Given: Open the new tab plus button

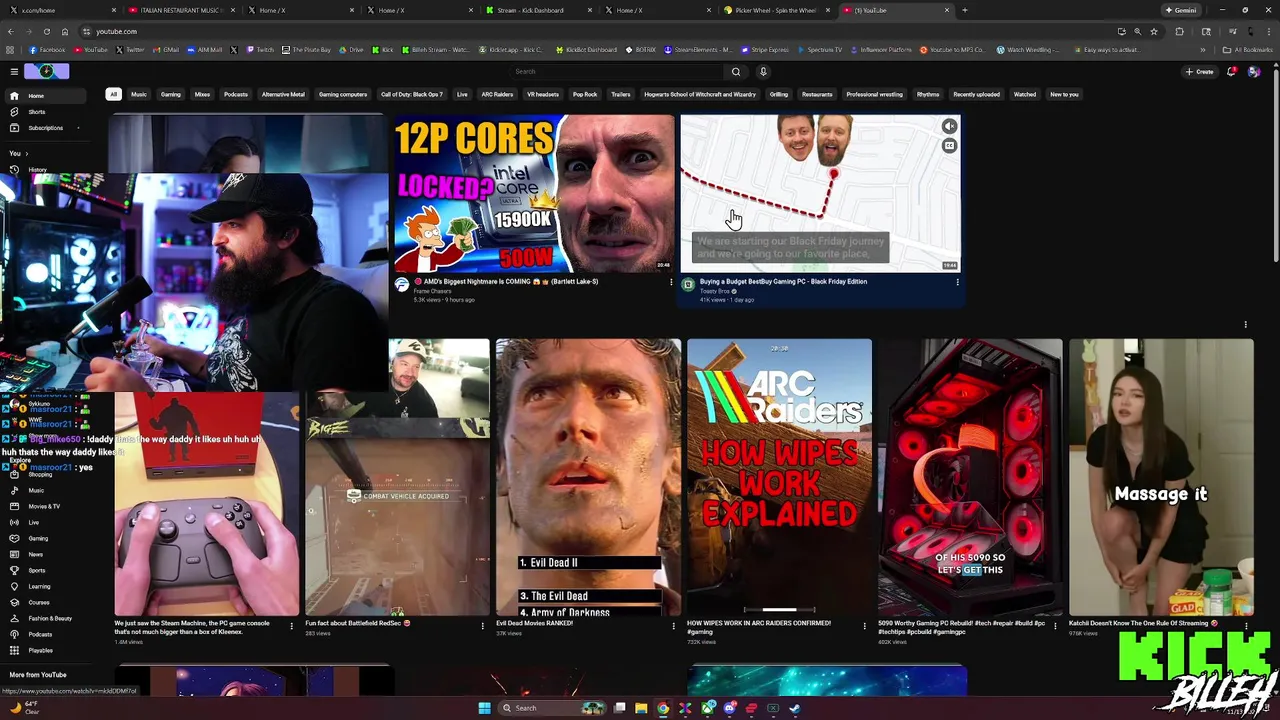Looking at the screenshot, I should pos(964,10).
